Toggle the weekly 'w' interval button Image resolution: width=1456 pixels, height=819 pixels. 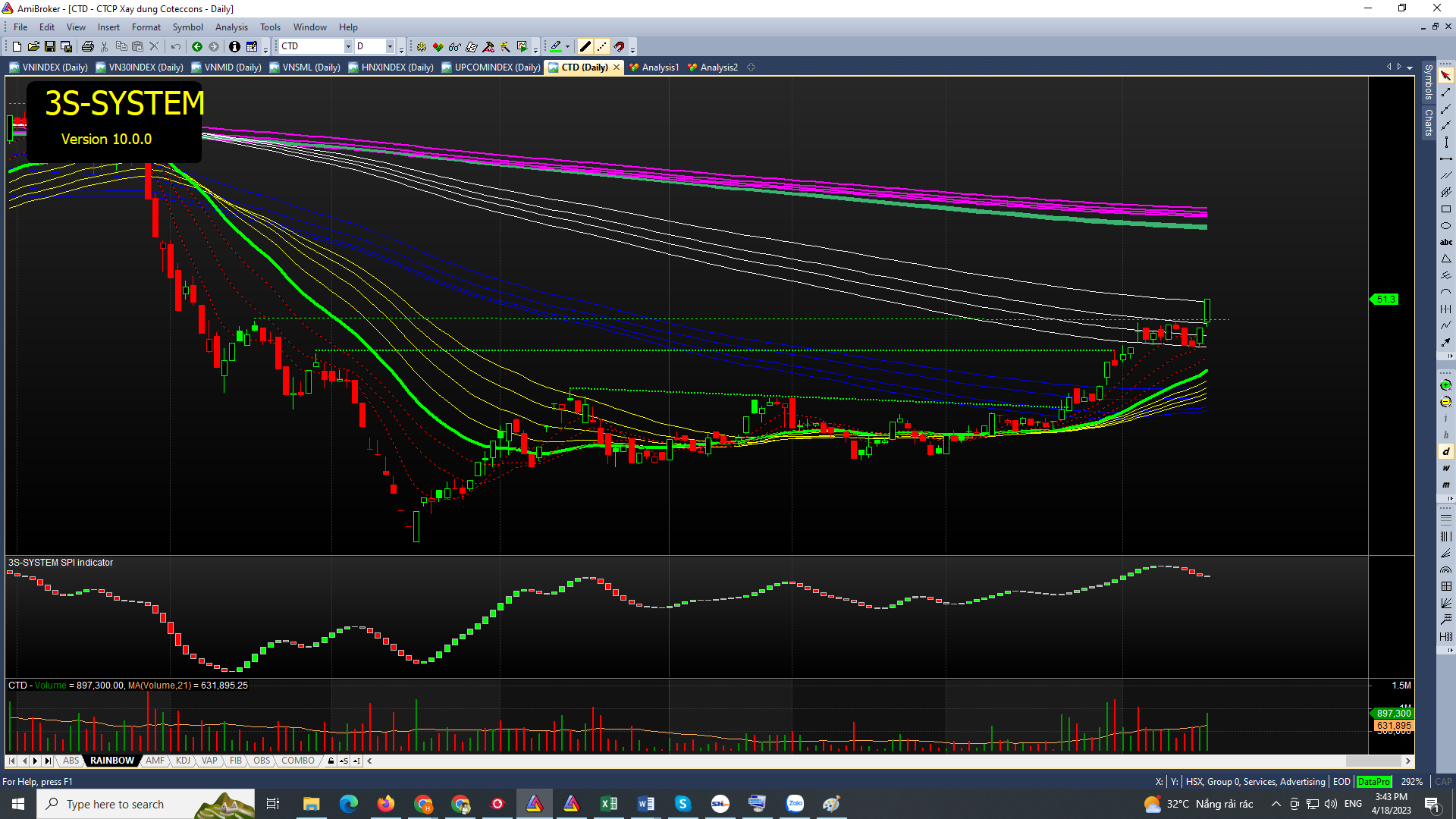(1445, 469)
